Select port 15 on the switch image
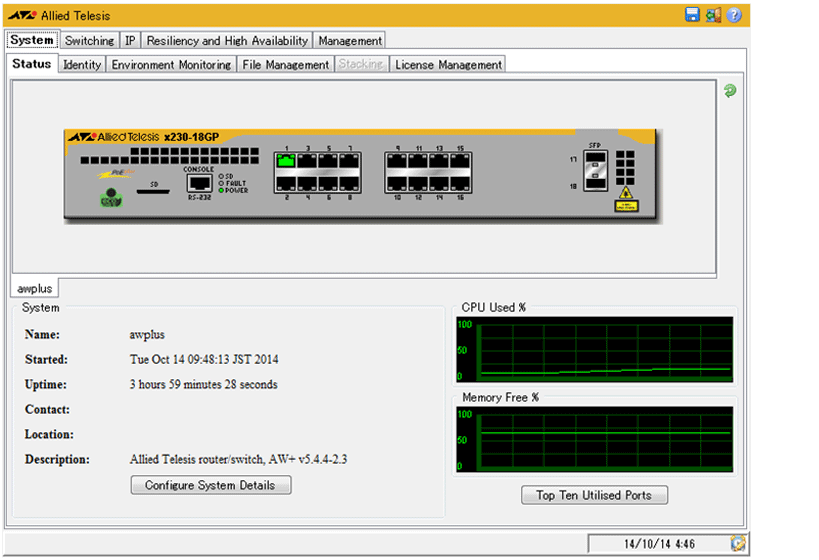This screenshot has height=560, width=819. (x=460, y=160)
